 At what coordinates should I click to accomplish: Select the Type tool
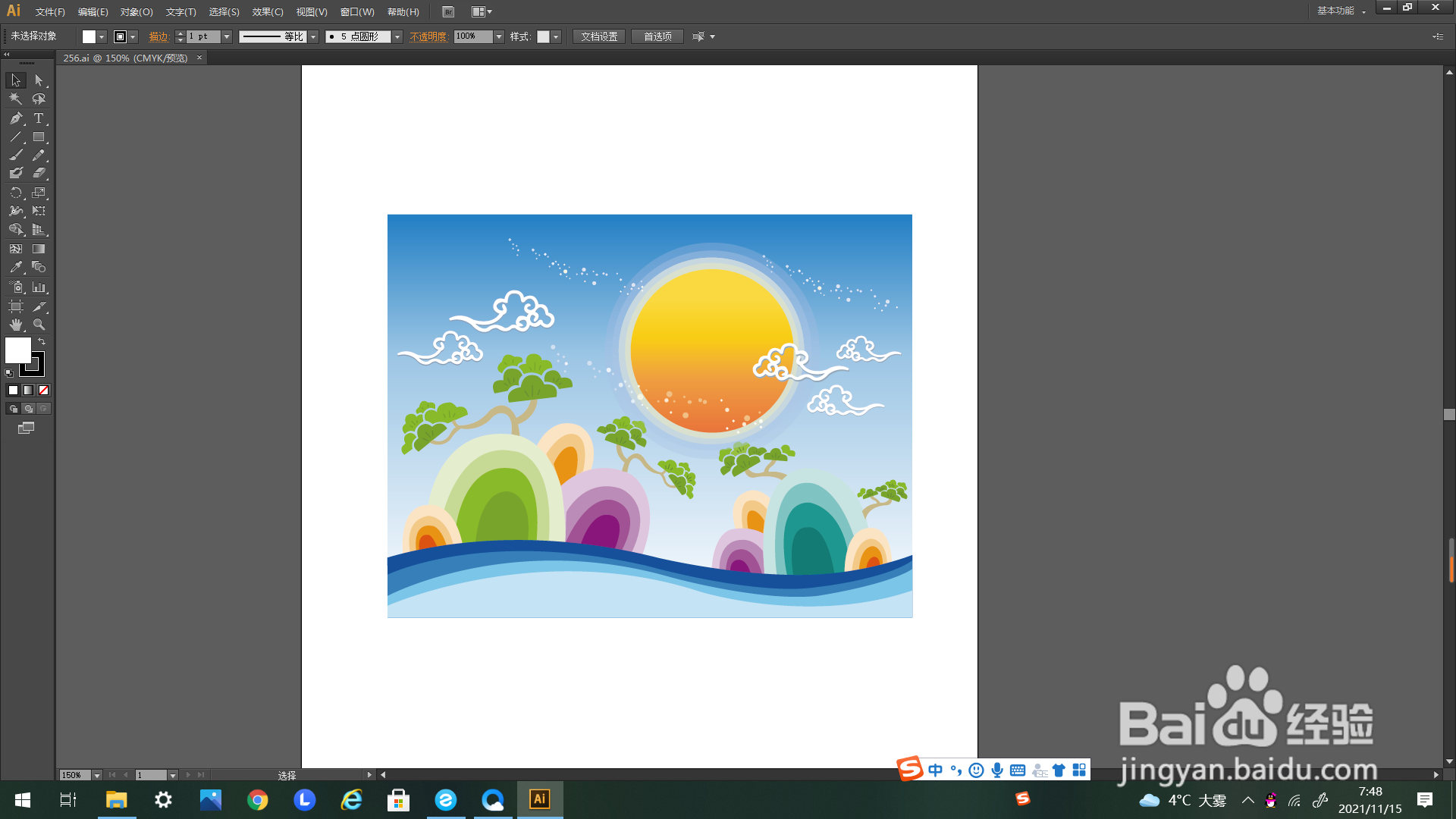point(39,118)
